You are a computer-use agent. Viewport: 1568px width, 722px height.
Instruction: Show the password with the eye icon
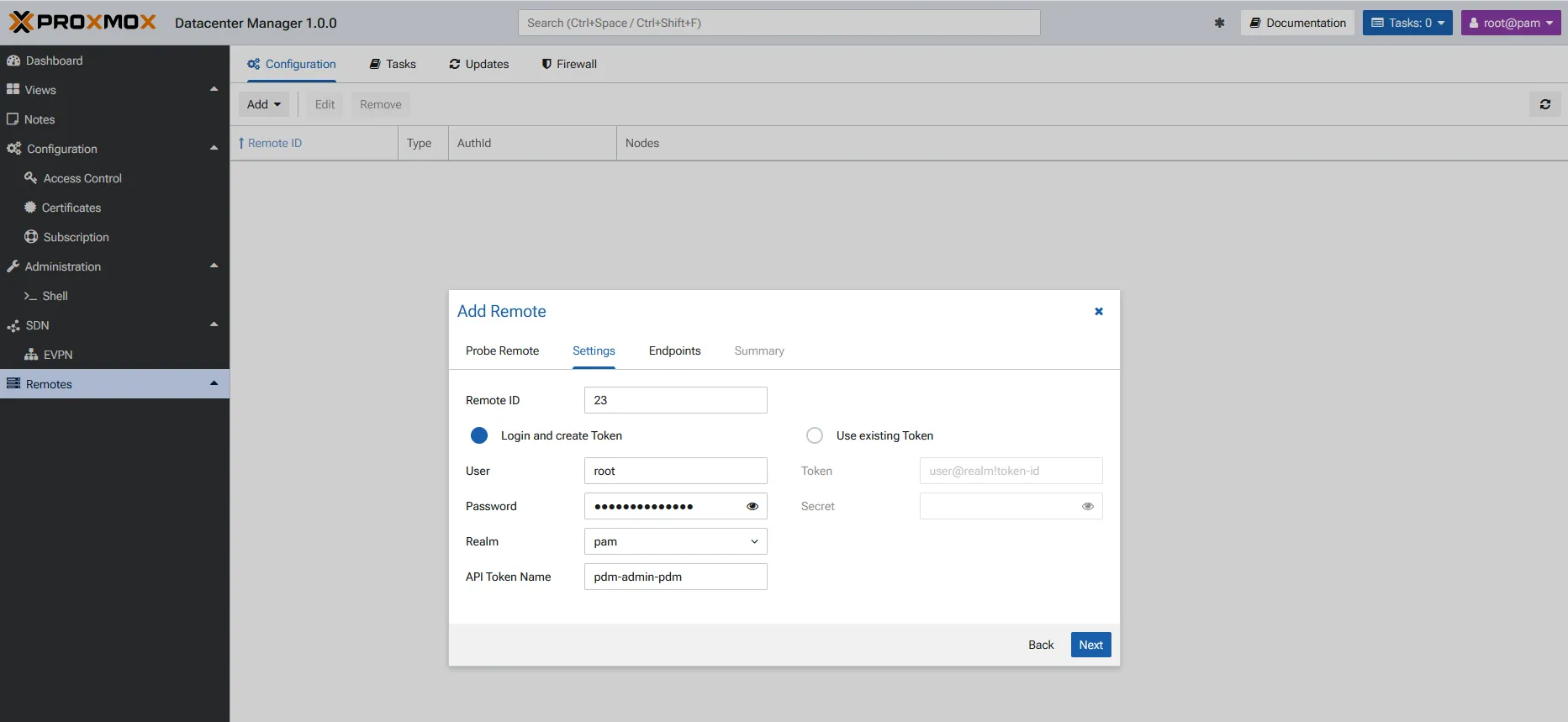point(752,506)
